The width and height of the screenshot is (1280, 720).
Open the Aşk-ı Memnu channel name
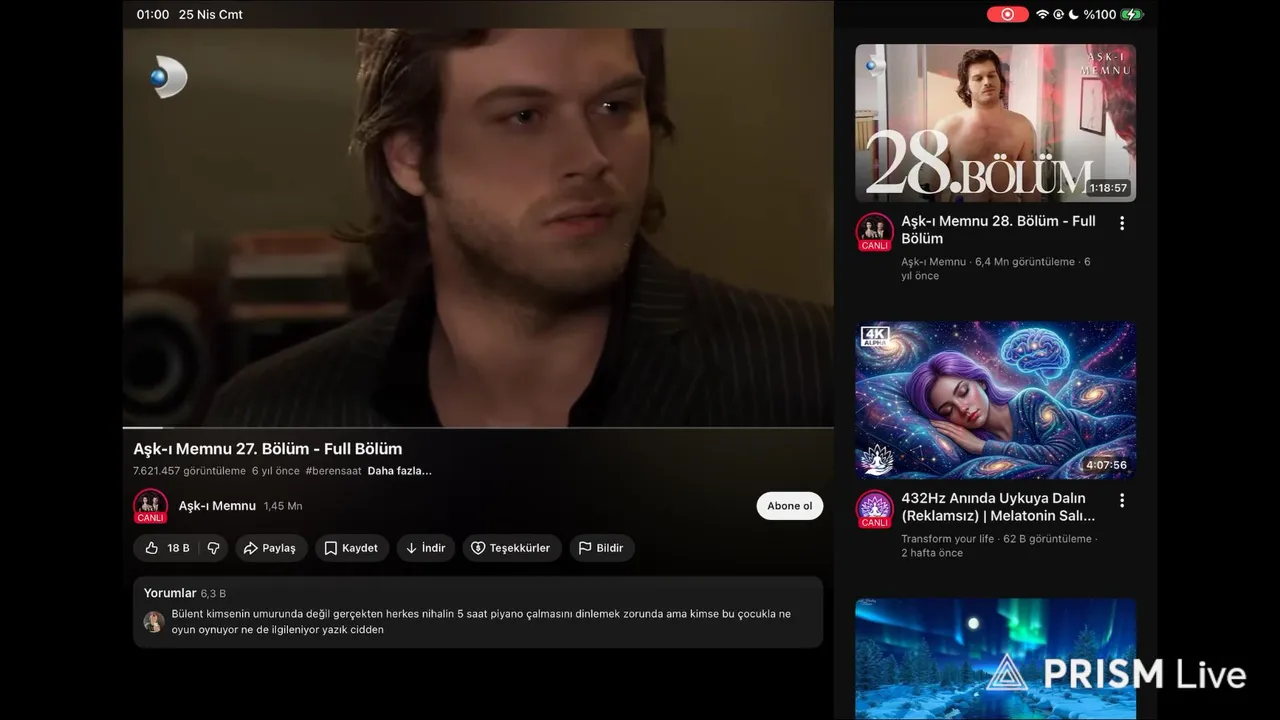217,506
